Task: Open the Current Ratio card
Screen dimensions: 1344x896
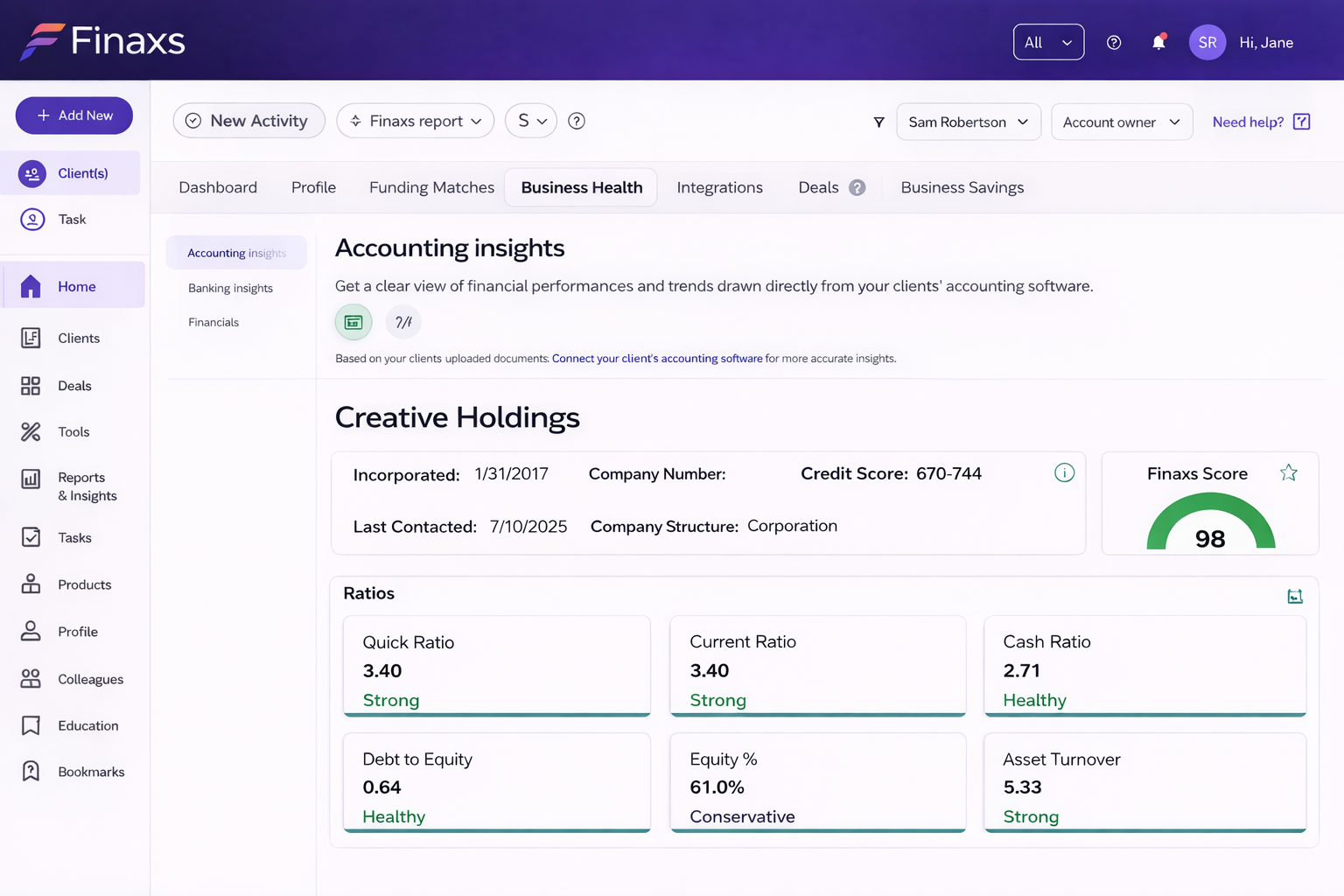Action: tap(818, 666)
